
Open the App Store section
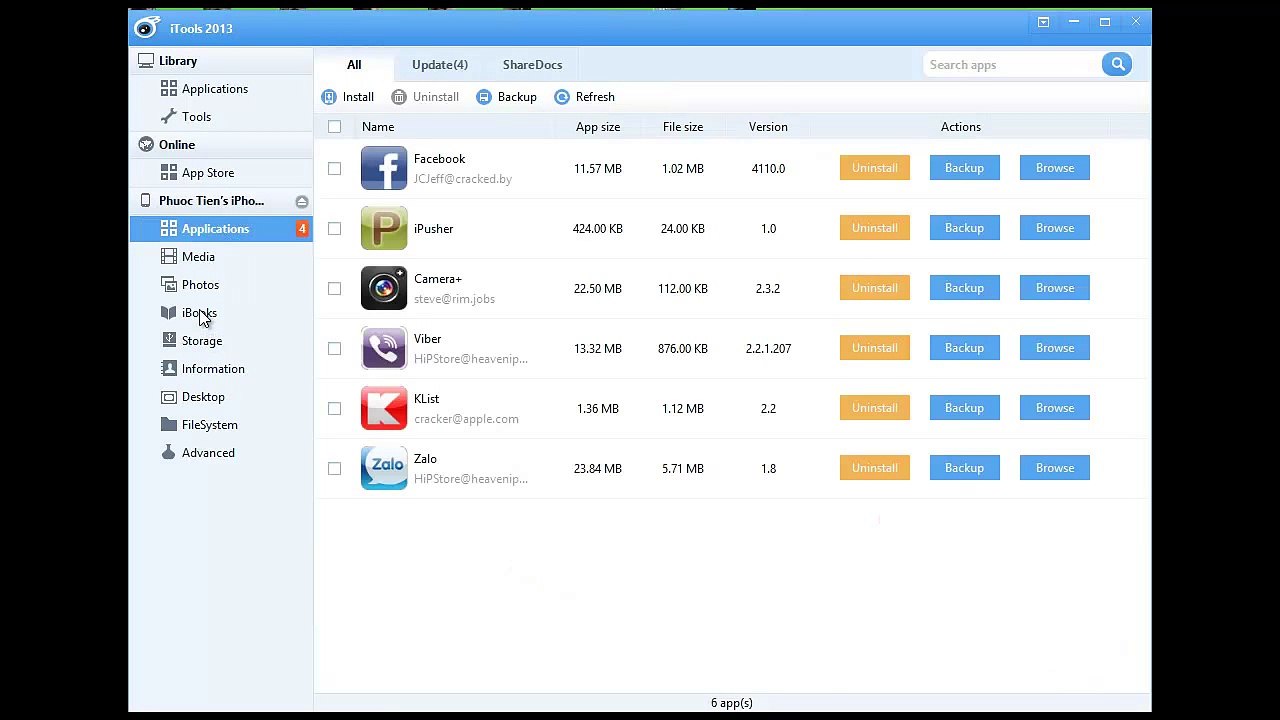tap(207, 173)
